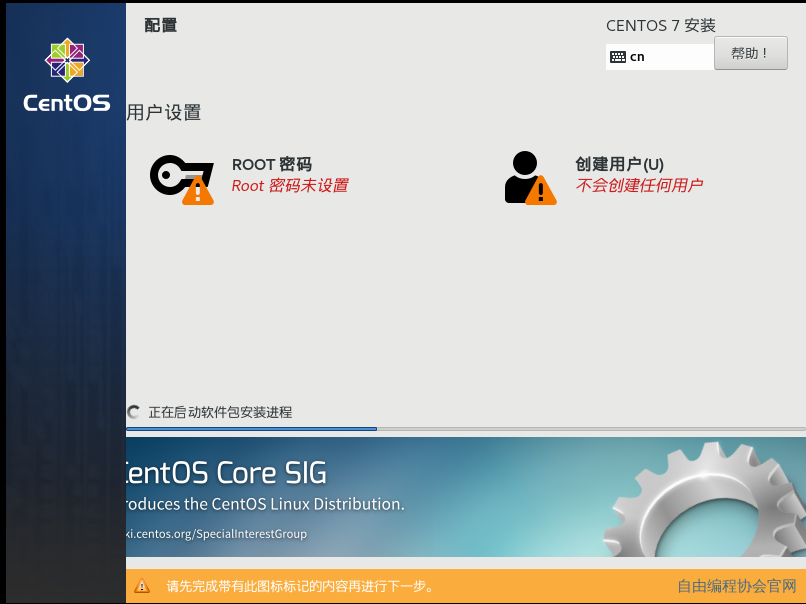Click the SpecialInterestGroup wiki URL text

coord(216,534)
